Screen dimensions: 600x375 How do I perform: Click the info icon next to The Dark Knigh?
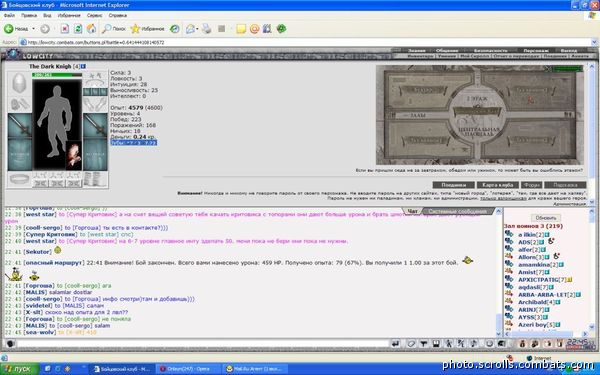click(x=83, y=67)
